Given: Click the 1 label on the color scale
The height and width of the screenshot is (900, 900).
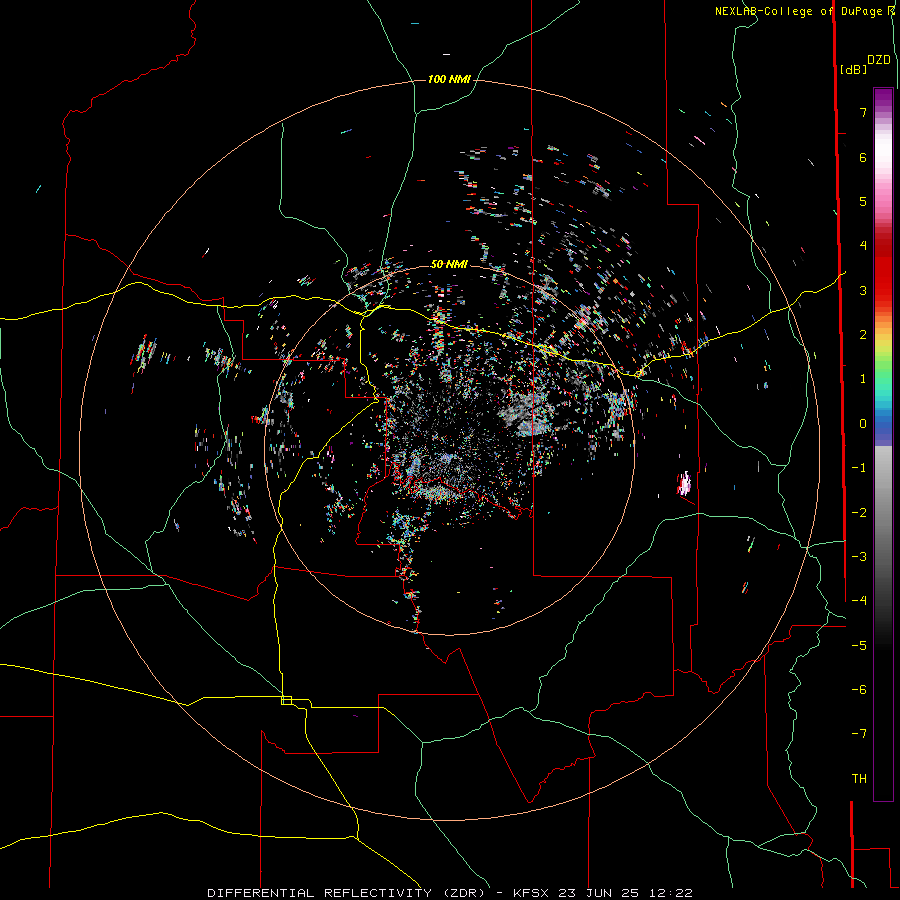Looking at the screenshot, I should (x=863, y=379).
